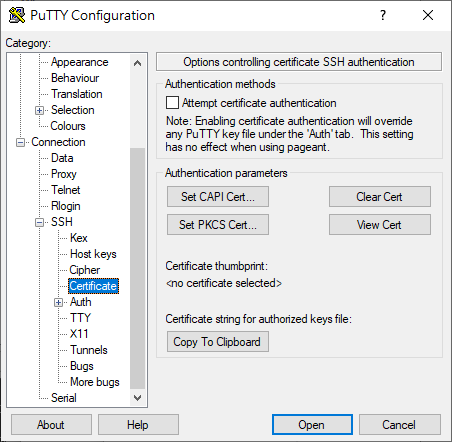The image size is (452, 442).
Task: Click Set CAPI Cert... button
Action: click(x=218, y=197)
